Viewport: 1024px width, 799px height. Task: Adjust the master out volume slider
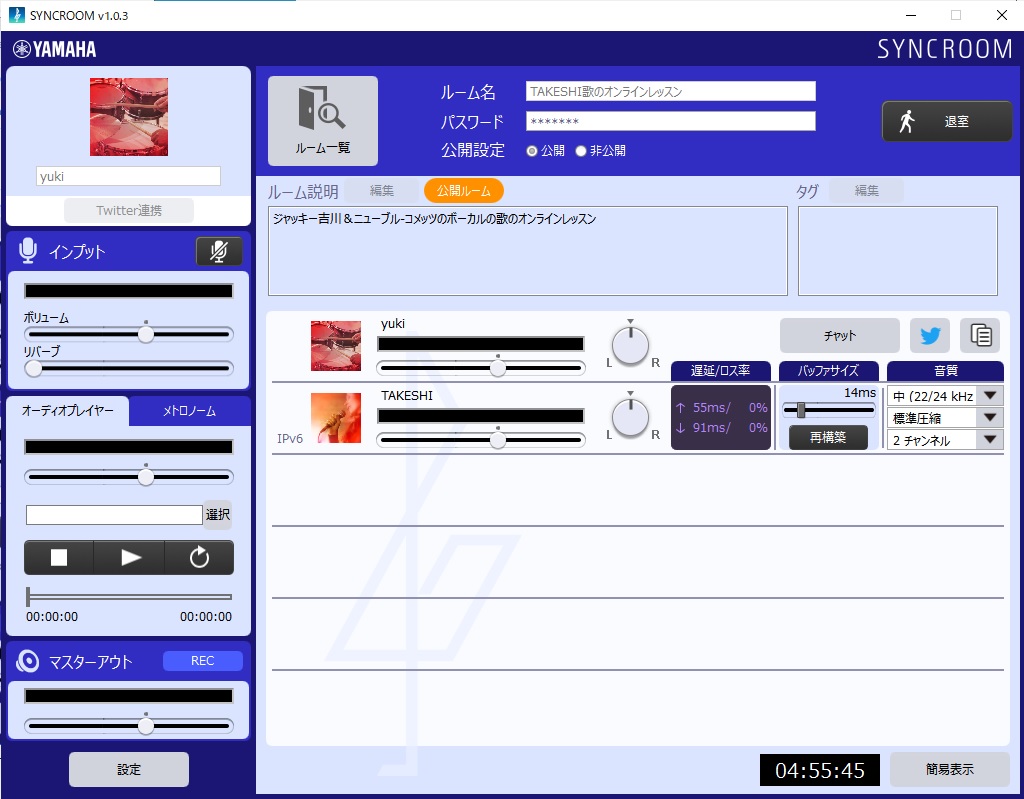click(x=129, y=726)
